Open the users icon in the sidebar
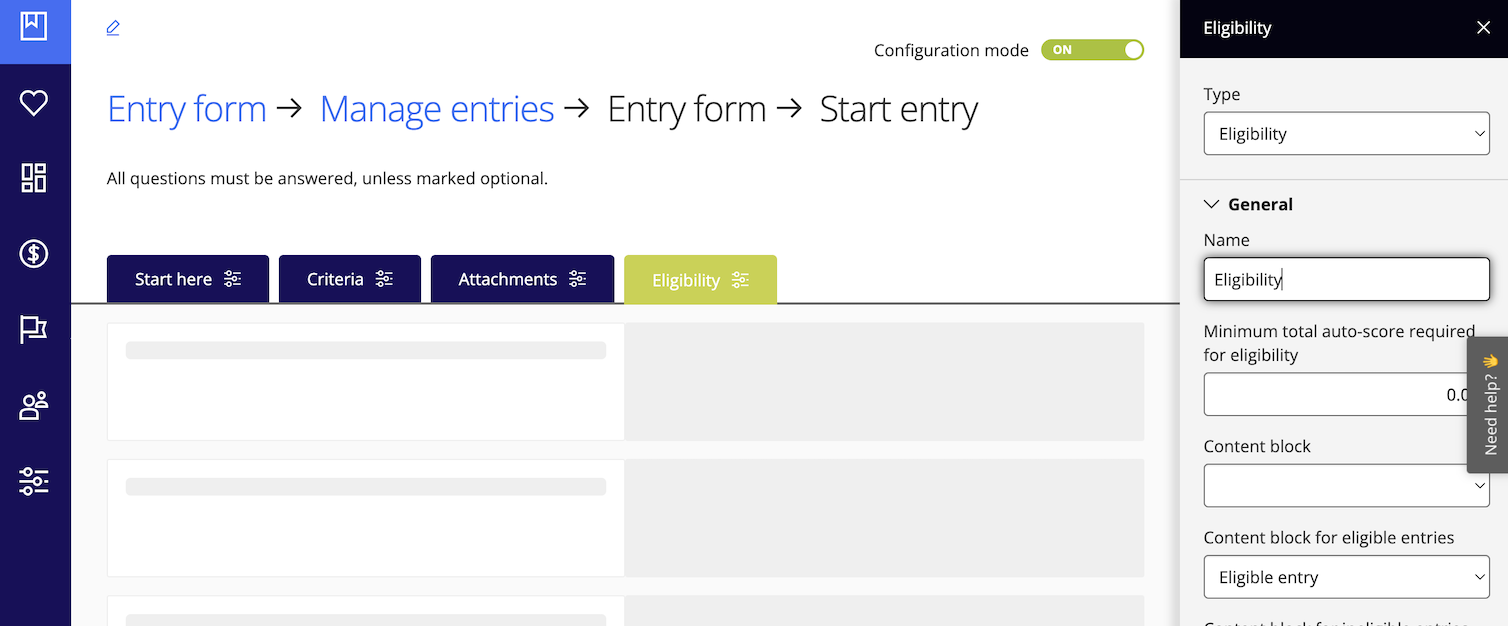 pos(34,405)
